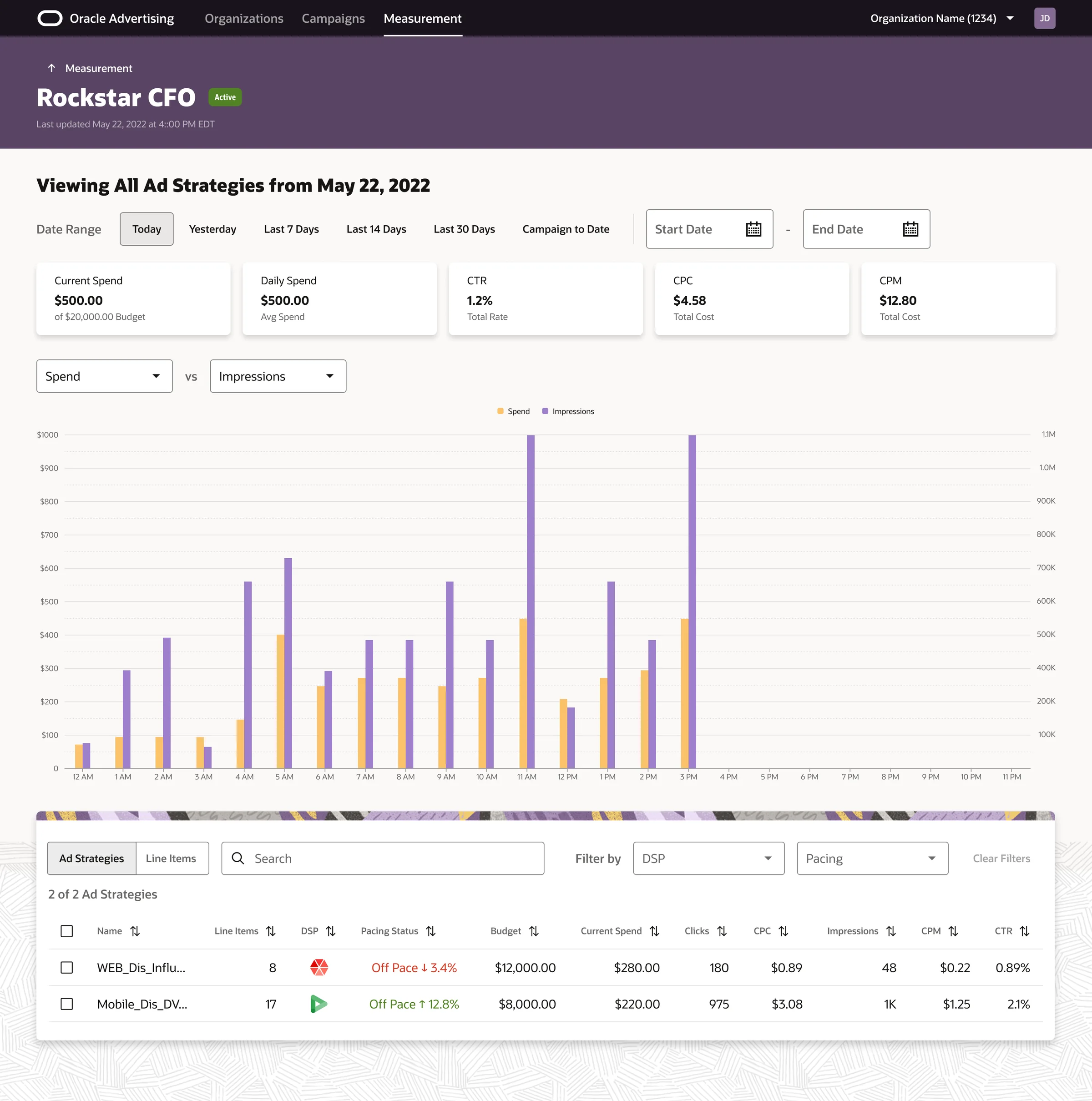Screen dimensions: 1092x1101
Task: Toggle Impressions legend swatch in chart
Action: pos(545,411)
